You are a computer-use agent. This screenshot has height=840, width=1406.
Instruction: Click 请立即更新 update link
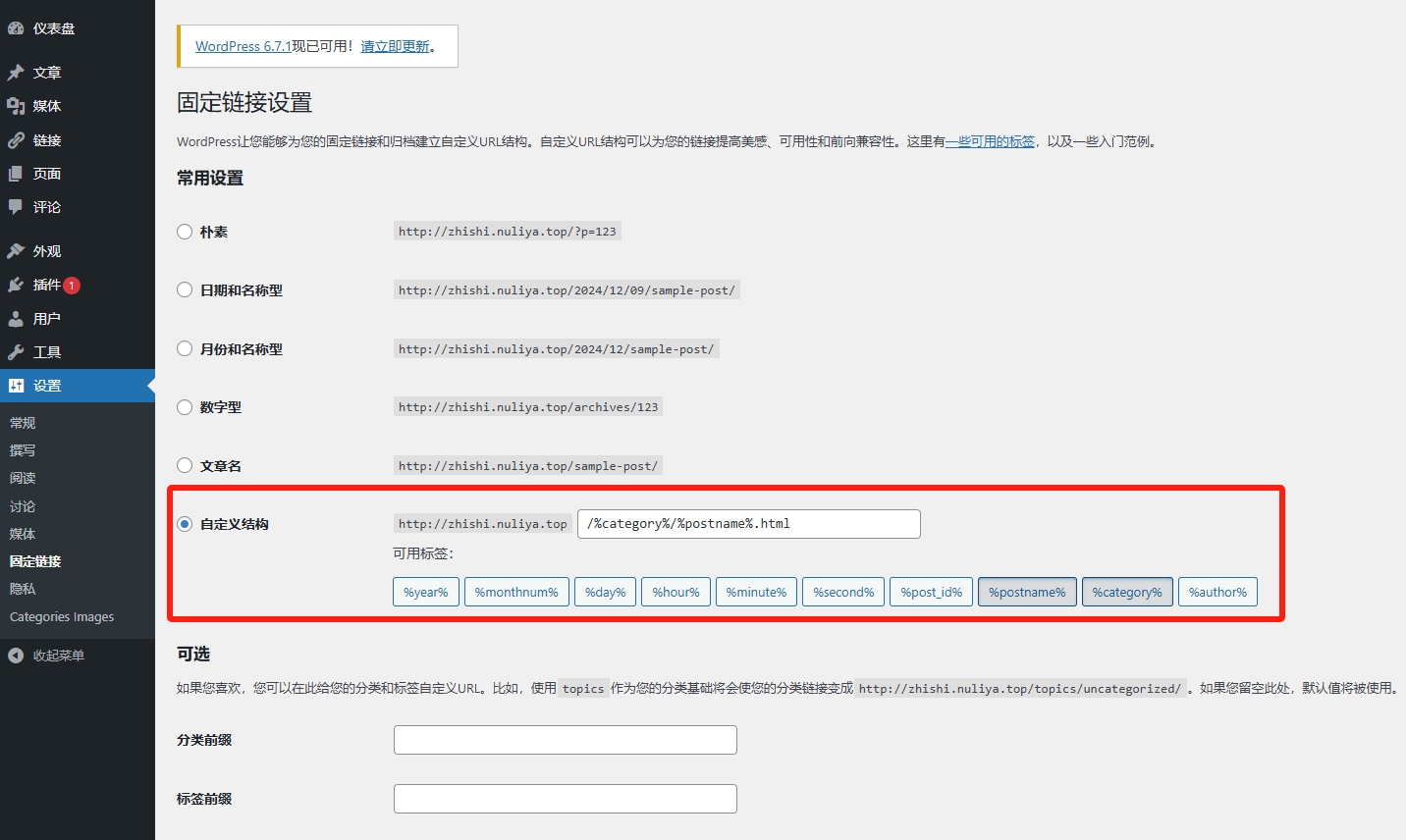(x=395, y=46)
